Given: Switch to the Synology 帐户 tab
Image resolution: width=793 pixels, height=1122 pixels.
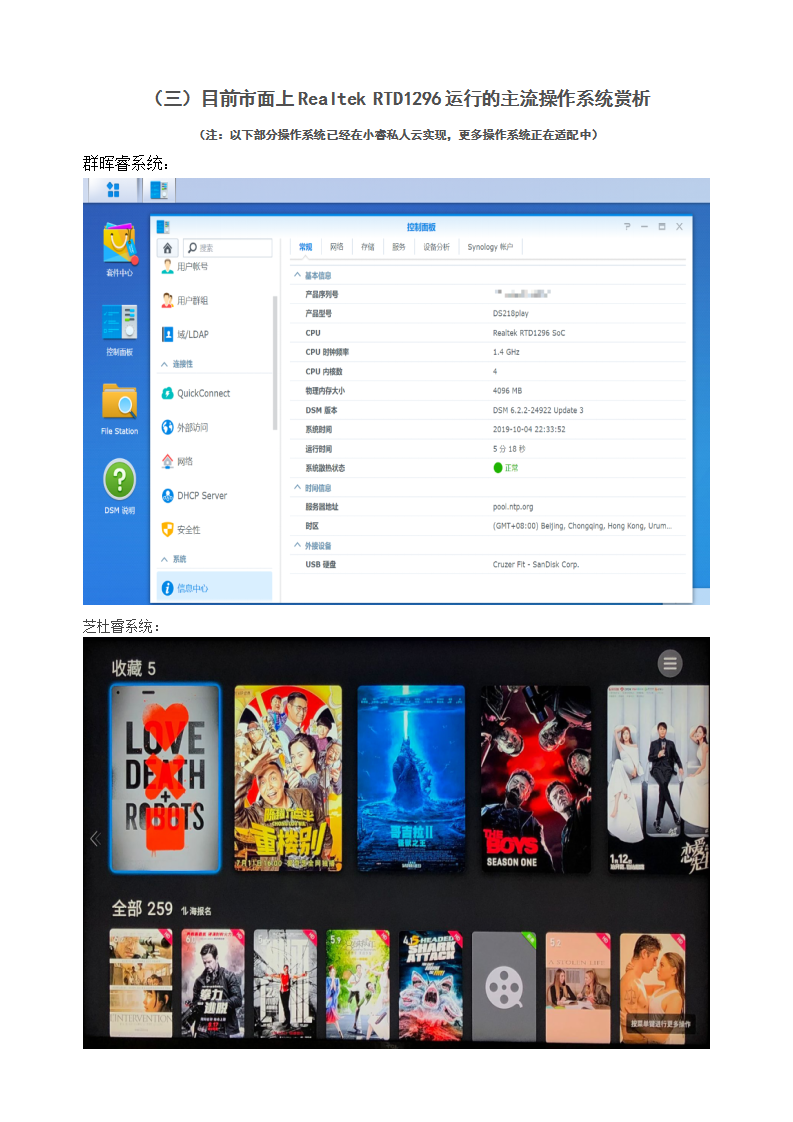Looking at the screenshot, I should tap(490, 247).
